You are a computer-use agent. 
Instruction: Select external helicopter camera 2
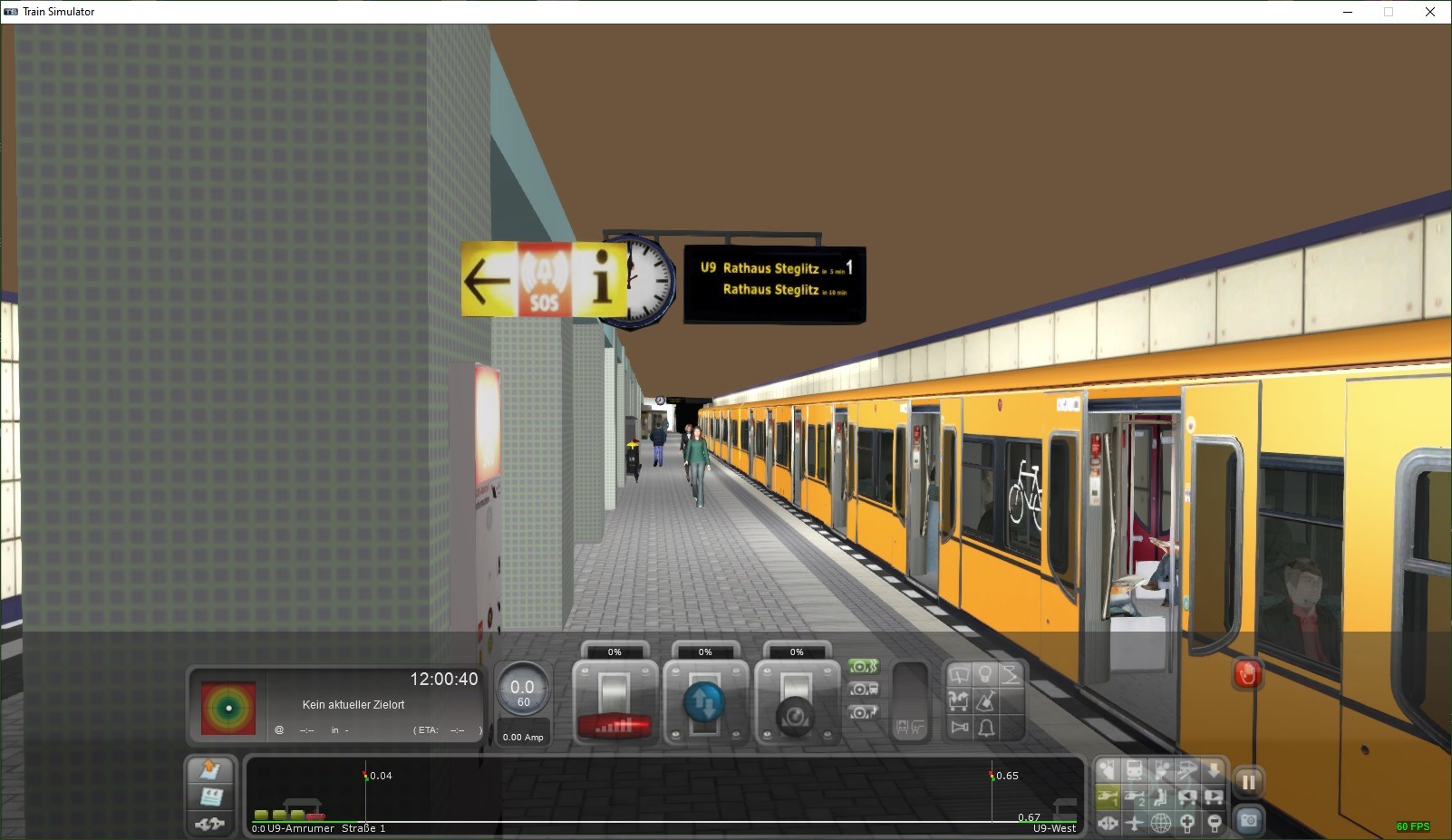click(1134, 797)
